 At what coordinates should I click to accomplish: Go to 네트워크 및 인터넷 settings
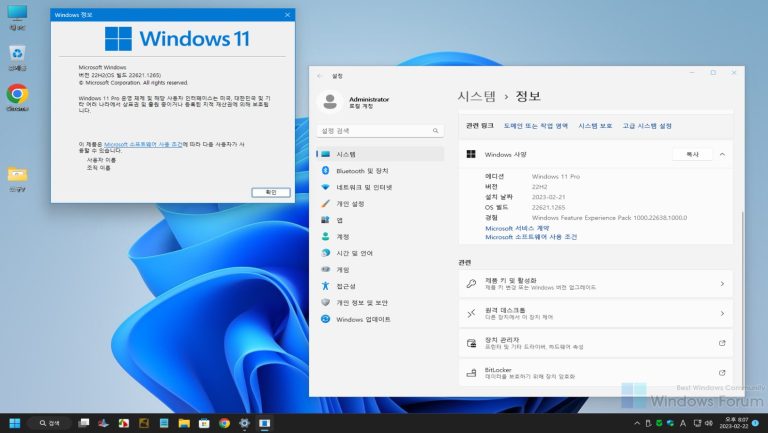tap(380, 187)
